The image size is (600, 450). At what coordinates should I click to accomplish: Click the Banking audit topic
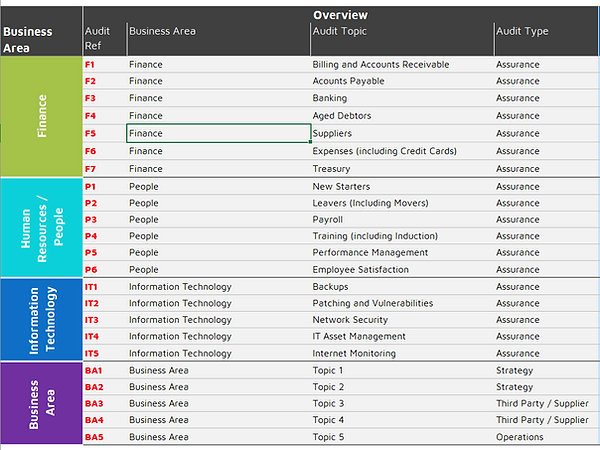pos(402,98)
